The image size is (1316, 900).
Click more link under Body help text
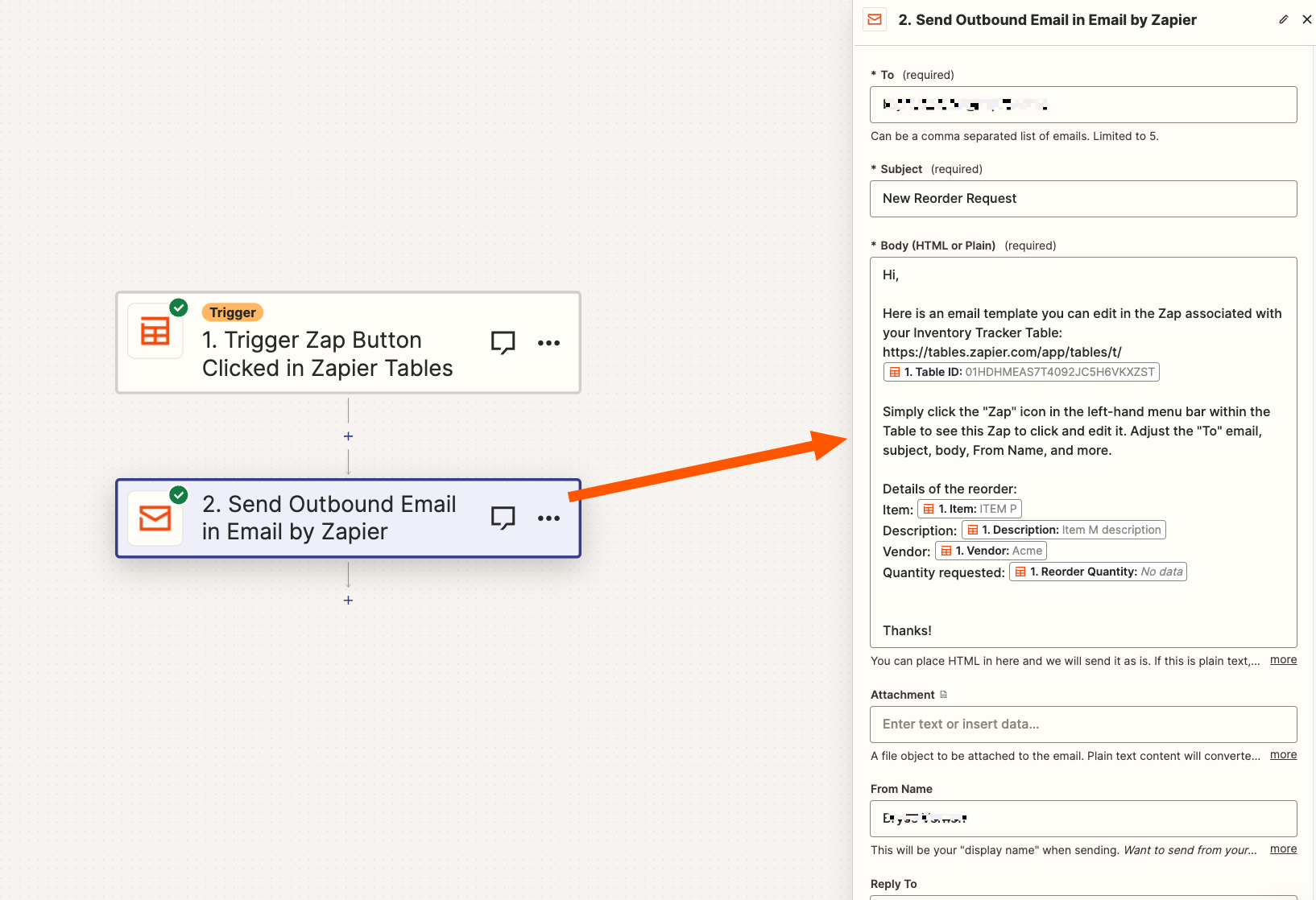(x=1283, y=660)
